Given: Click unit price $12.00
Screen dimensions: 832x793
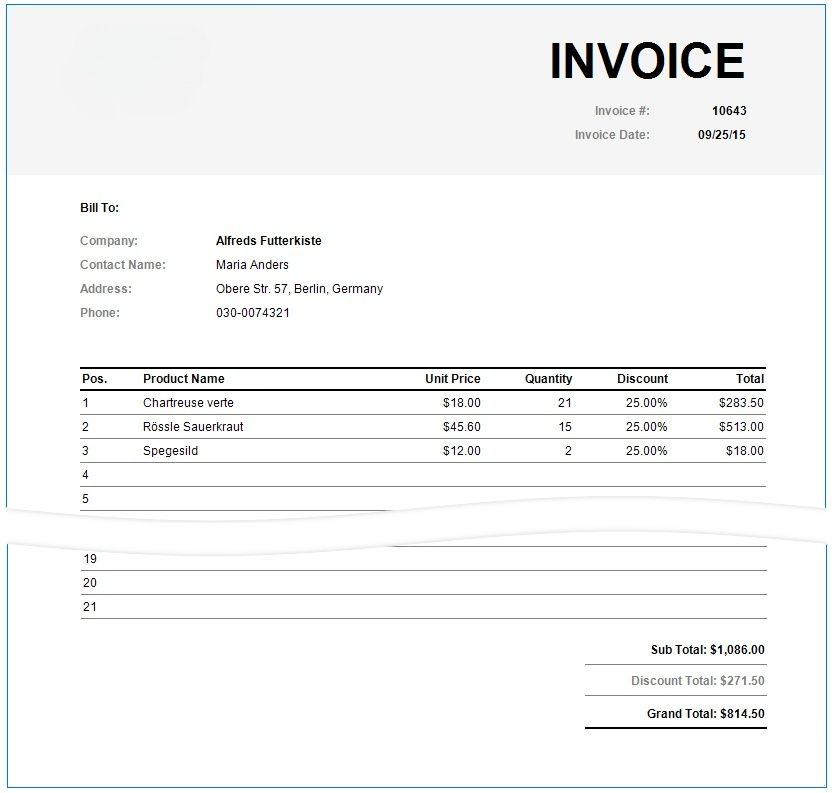Looking at the screenshot, I should (x=462, y=451).
